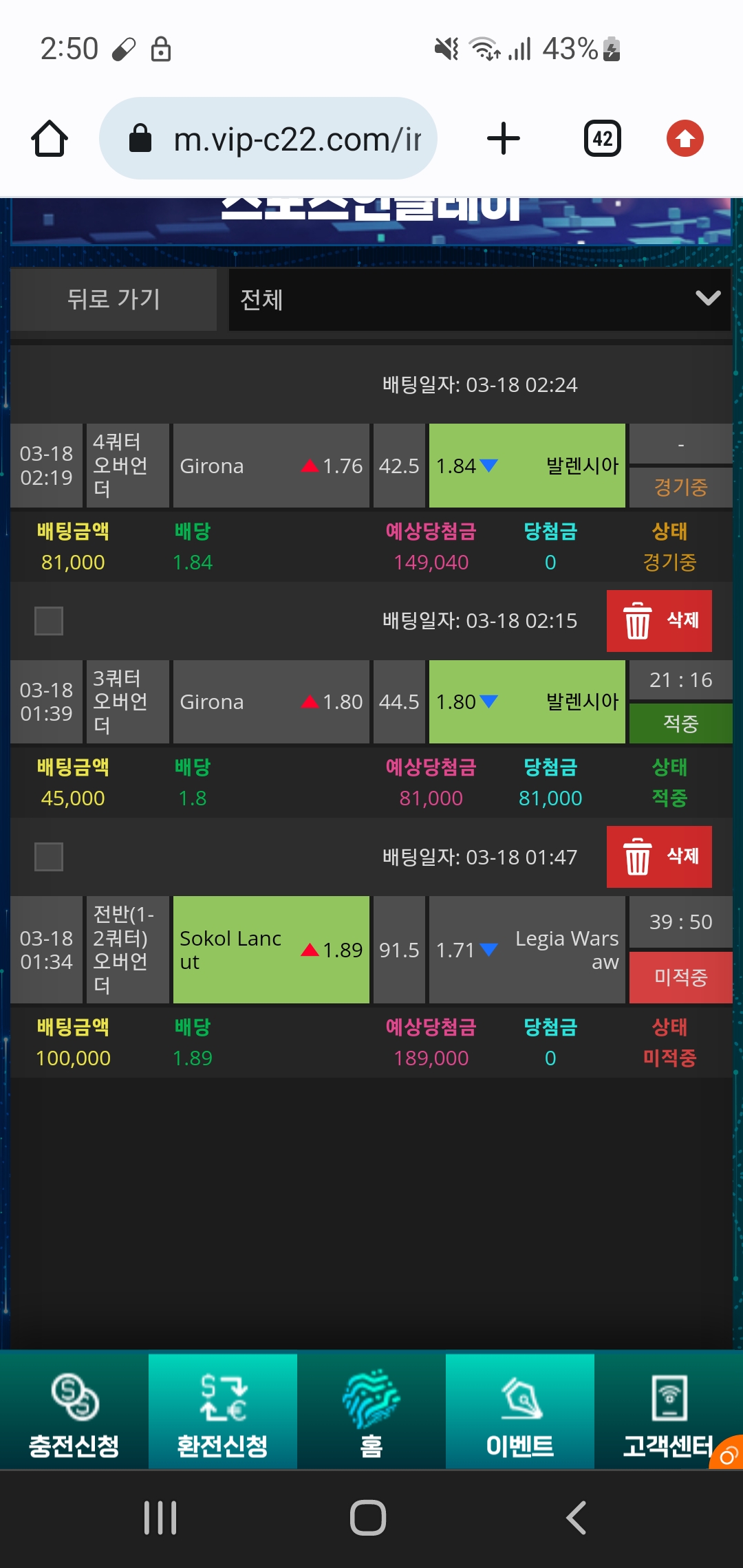
Task: Open 환전신청 withdrawal request
Action: pyautogui.click(x=223, y=1411)
